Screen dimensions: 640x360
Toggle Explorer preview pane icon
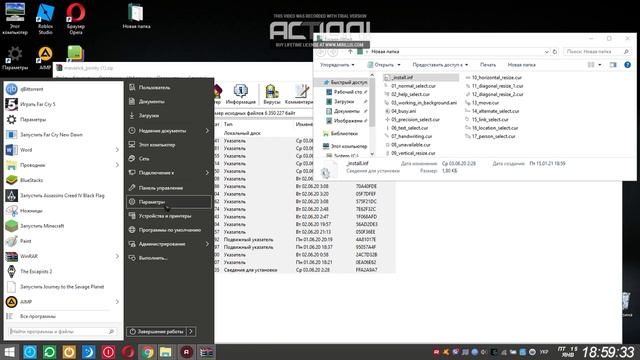(x=613, y=64)
